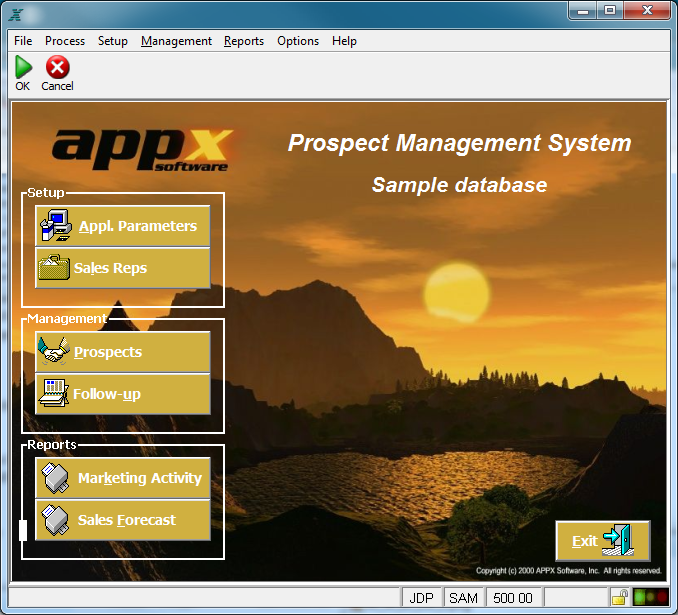
Task: Open the Follow-up screen
Action: point(123,394)
